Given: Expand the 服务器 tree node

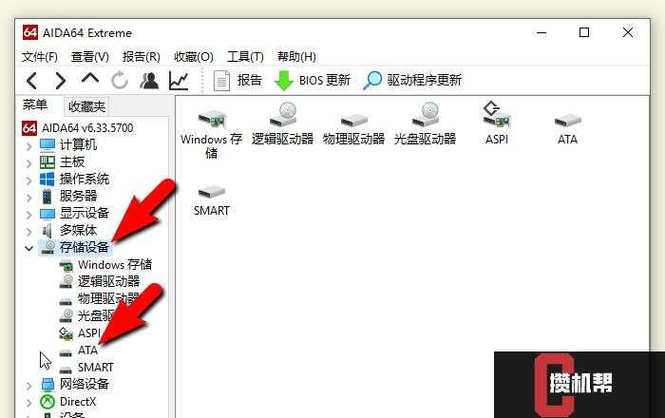Looking at the screenshot, I should tap(29, 198).
